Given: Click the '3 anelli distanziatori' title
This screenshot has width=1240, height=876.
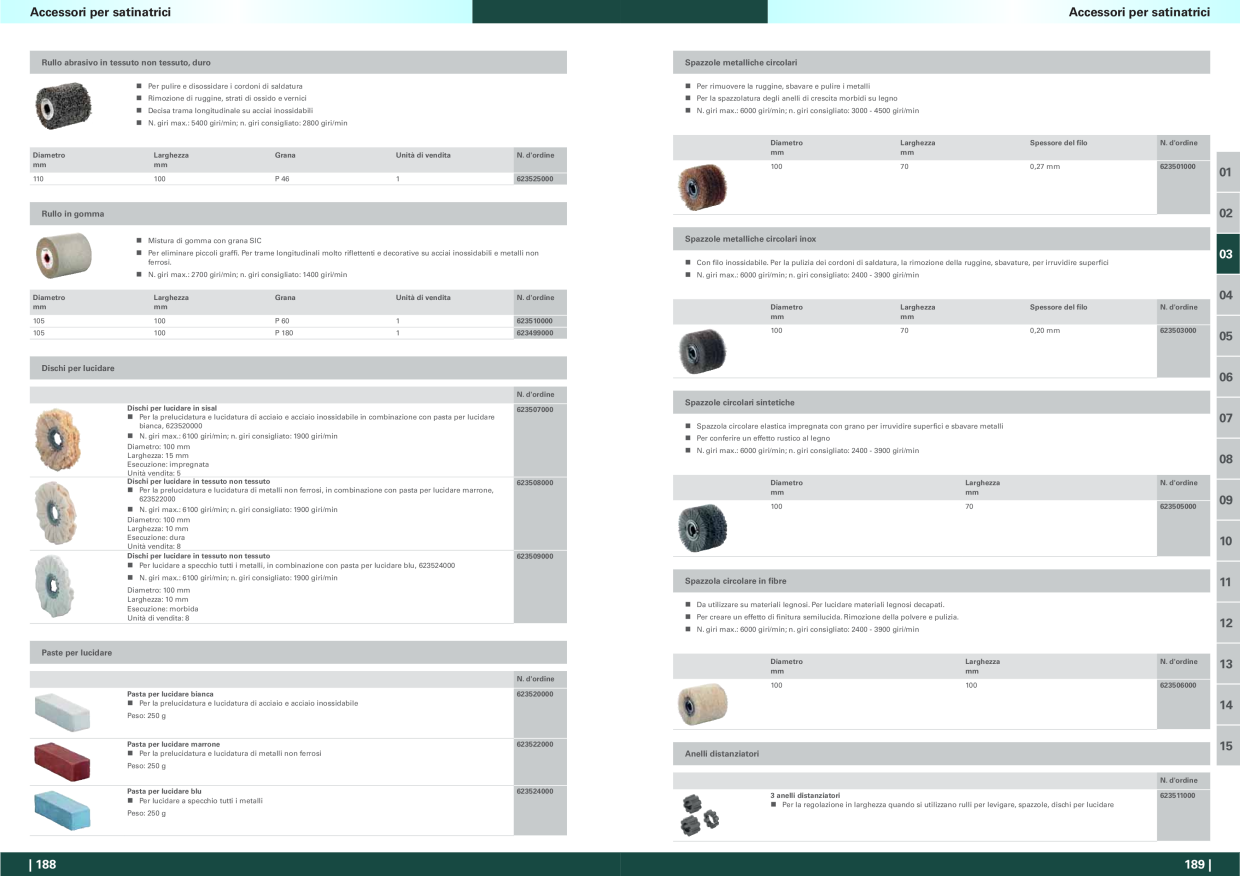Looking at the screenshot, I should [x=805, y=795].
